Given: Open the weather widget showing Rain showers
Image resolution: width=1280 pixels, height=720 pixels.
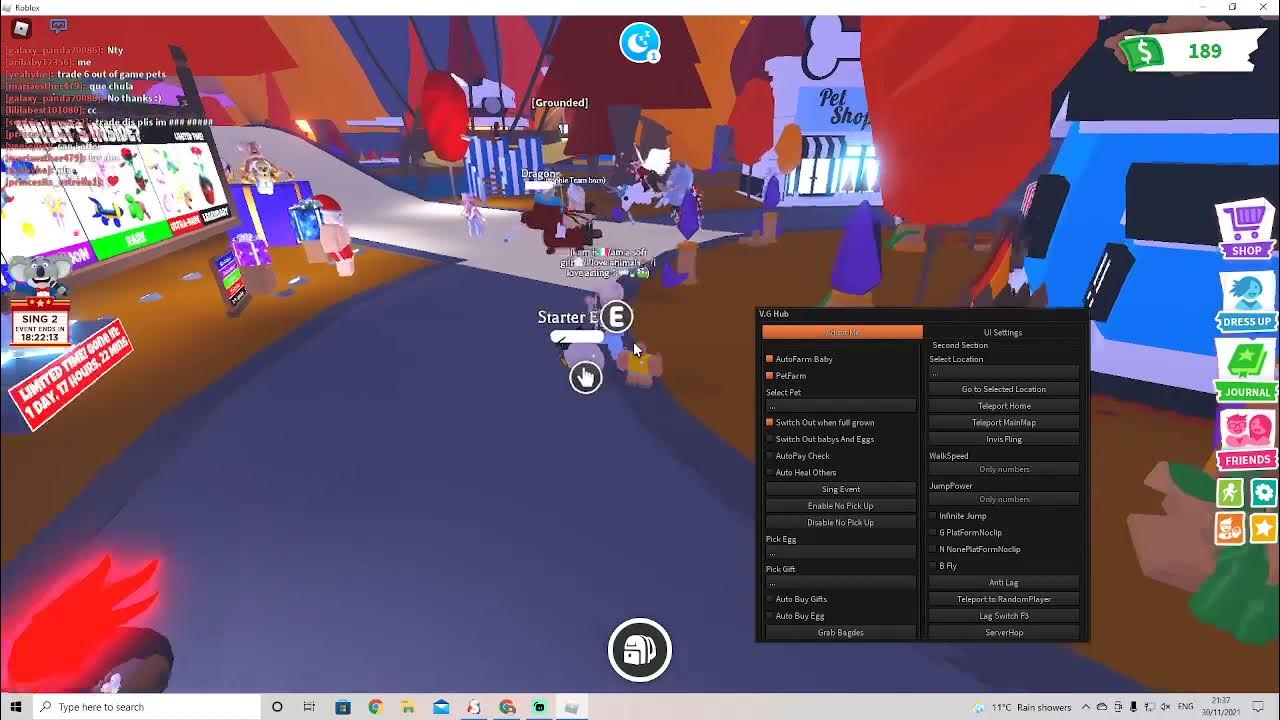Looking at the screenshot, I should point(1021,707).
